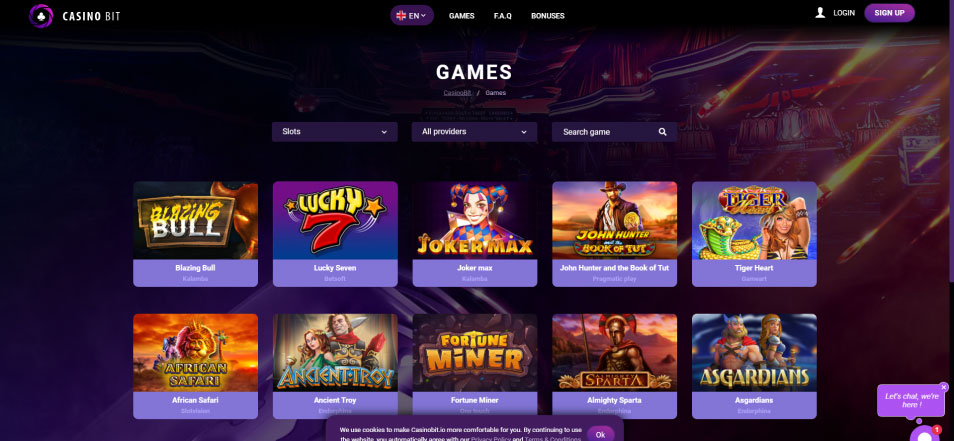Click the Sign Up button

click(x=890, y=13)
